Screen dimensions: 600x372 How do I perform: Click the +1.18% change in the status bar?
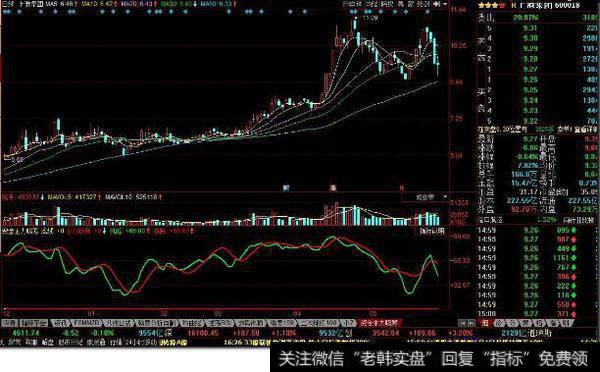click(x=284, y=333)
